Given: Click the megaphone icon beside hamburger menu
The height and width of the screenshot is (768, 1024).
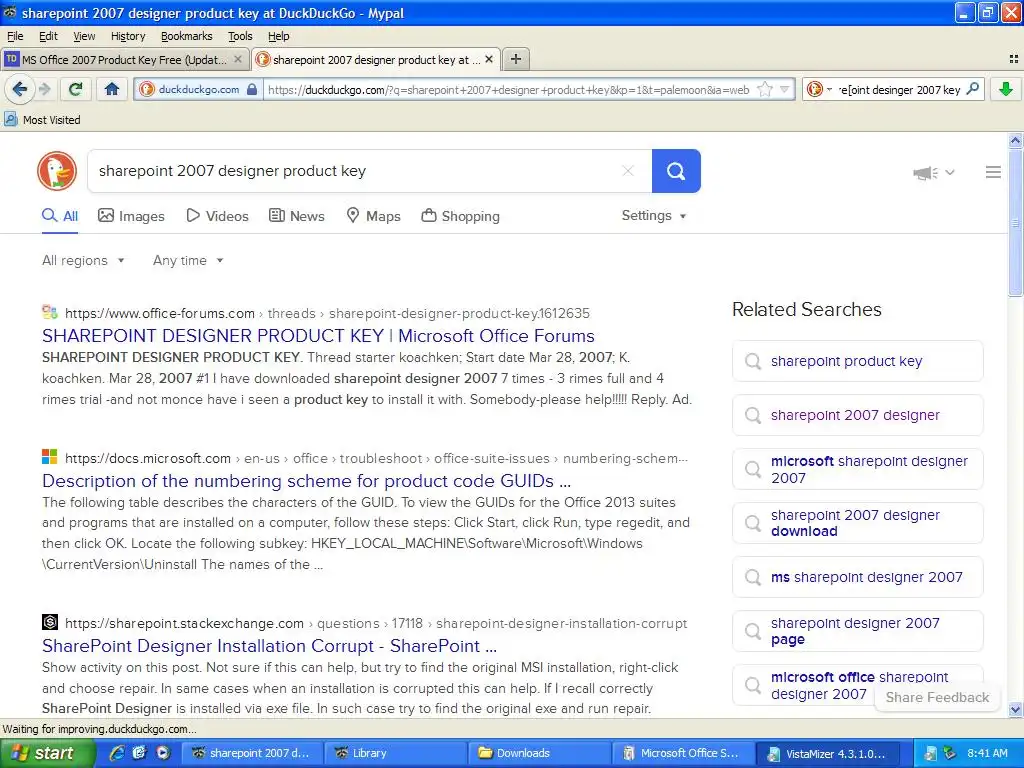Looking at the screenshot, I should (925, 172).
